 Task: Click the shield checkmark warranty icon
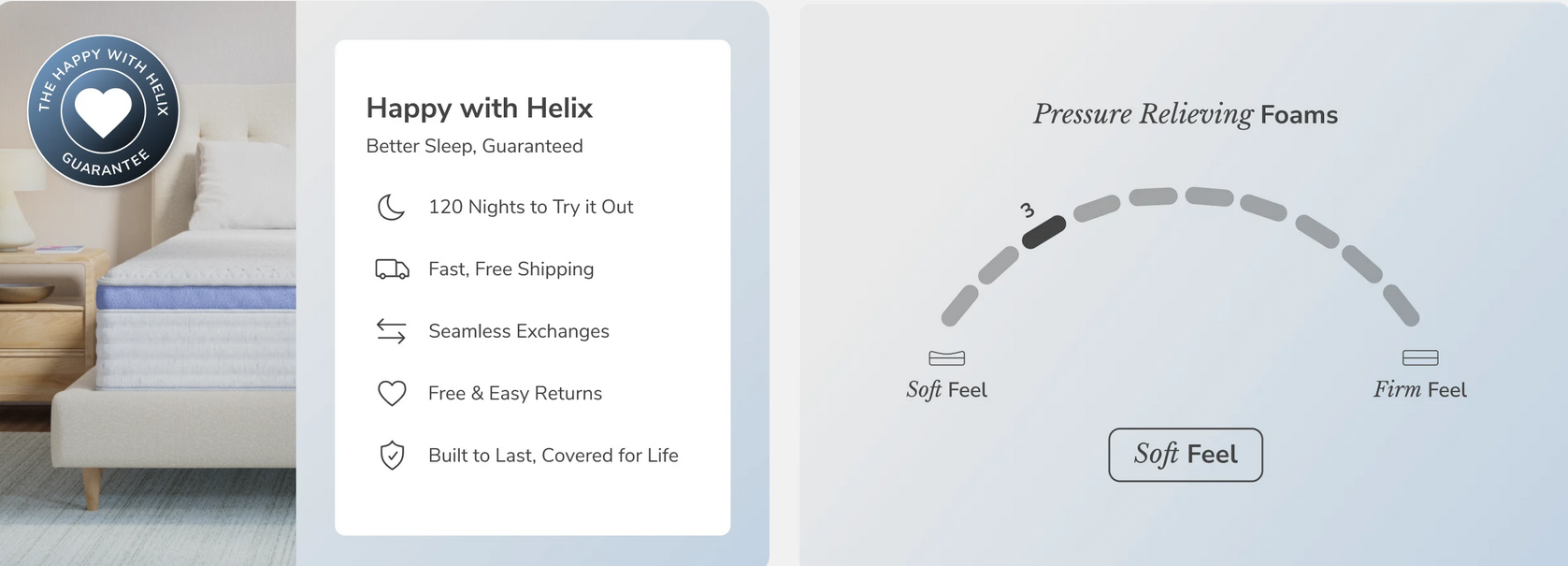(392, 456)
